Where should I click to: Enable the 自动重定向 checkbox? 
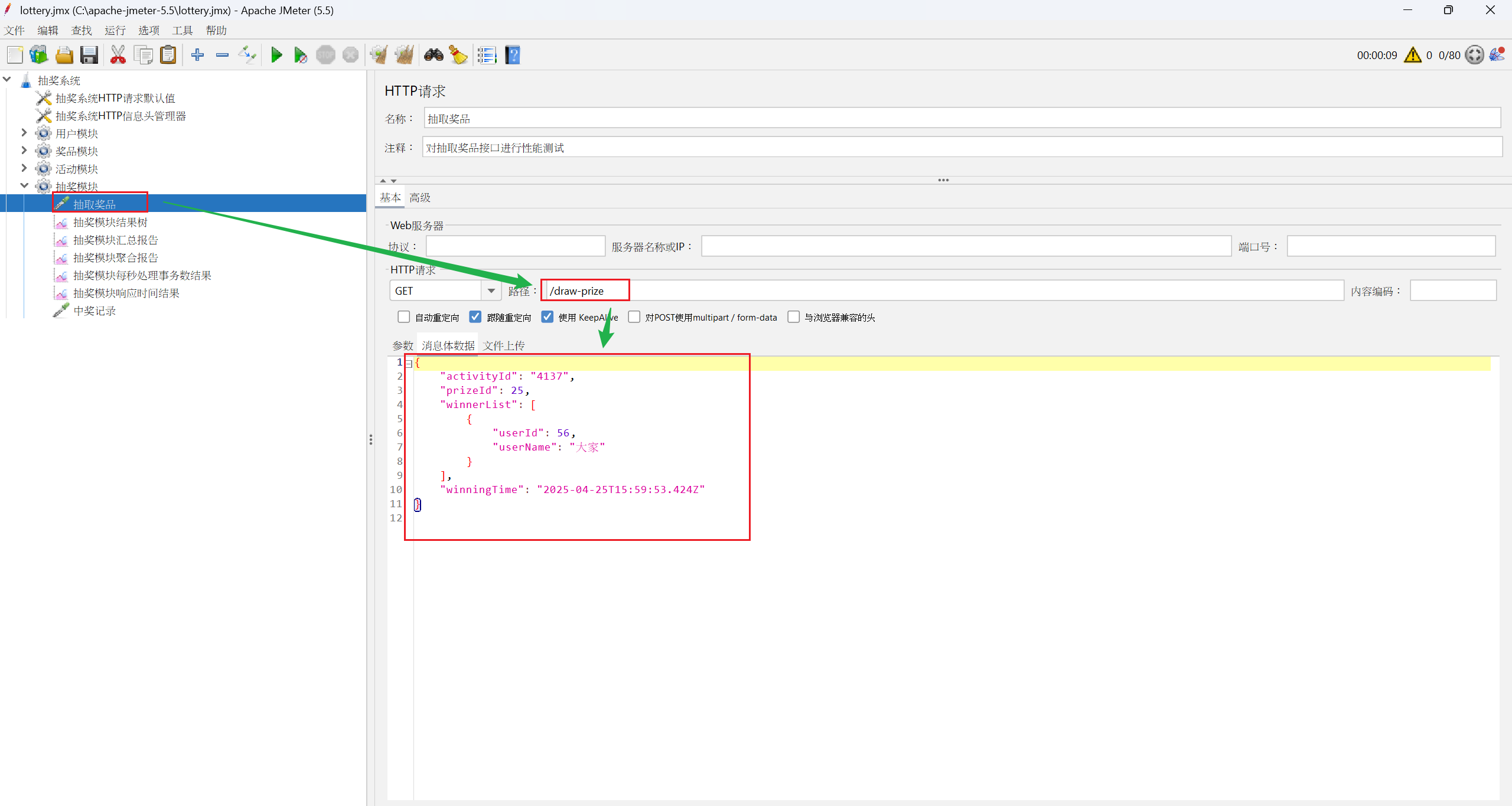404,317
